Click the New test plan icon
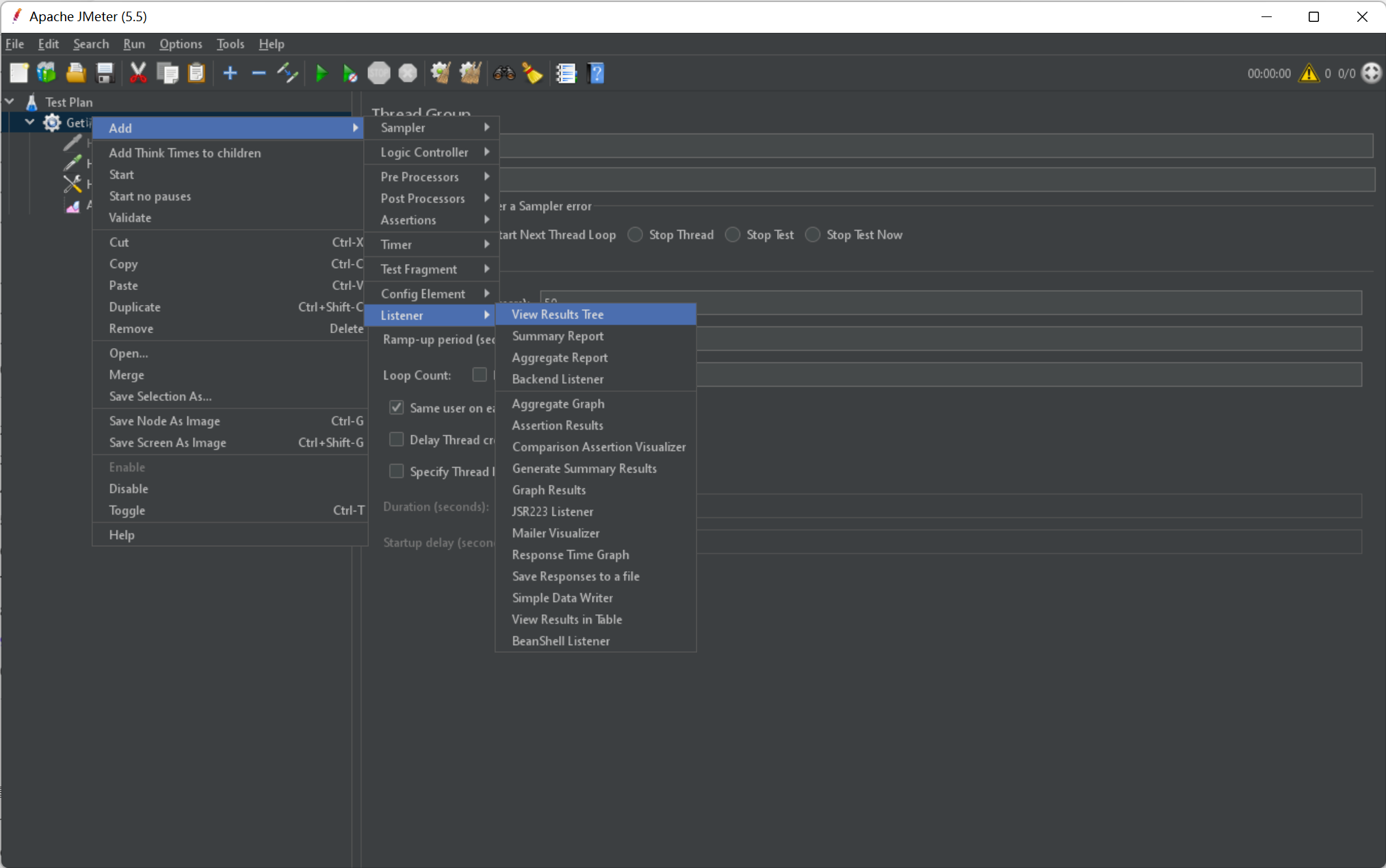 [x=18, y=73]
